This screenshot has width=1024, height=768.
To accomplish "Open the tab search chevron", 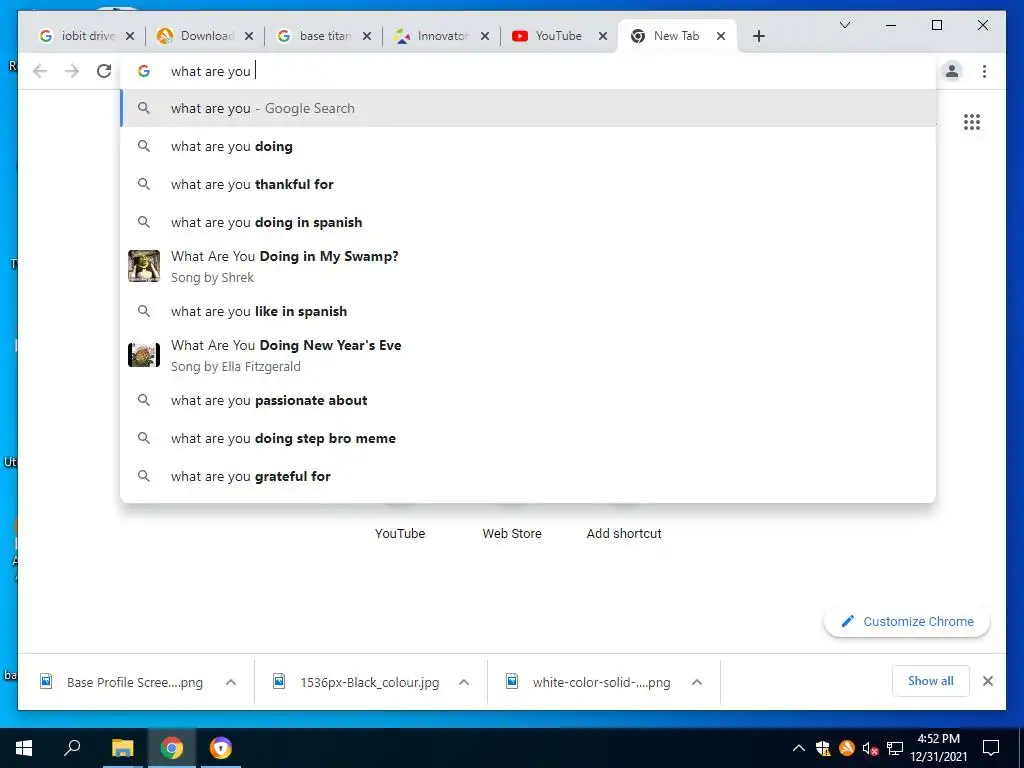I will coord(844,25).
